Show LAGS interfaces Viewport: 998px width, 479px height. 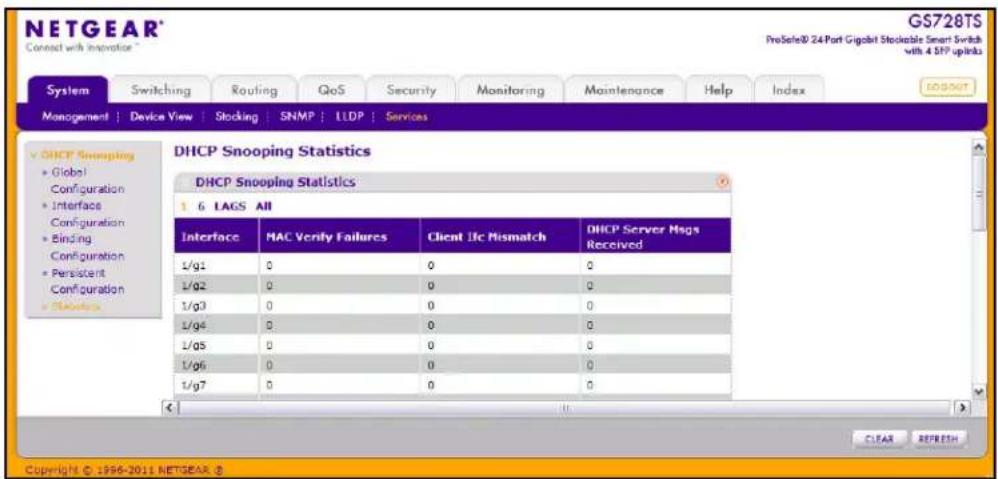coord(229,206)
